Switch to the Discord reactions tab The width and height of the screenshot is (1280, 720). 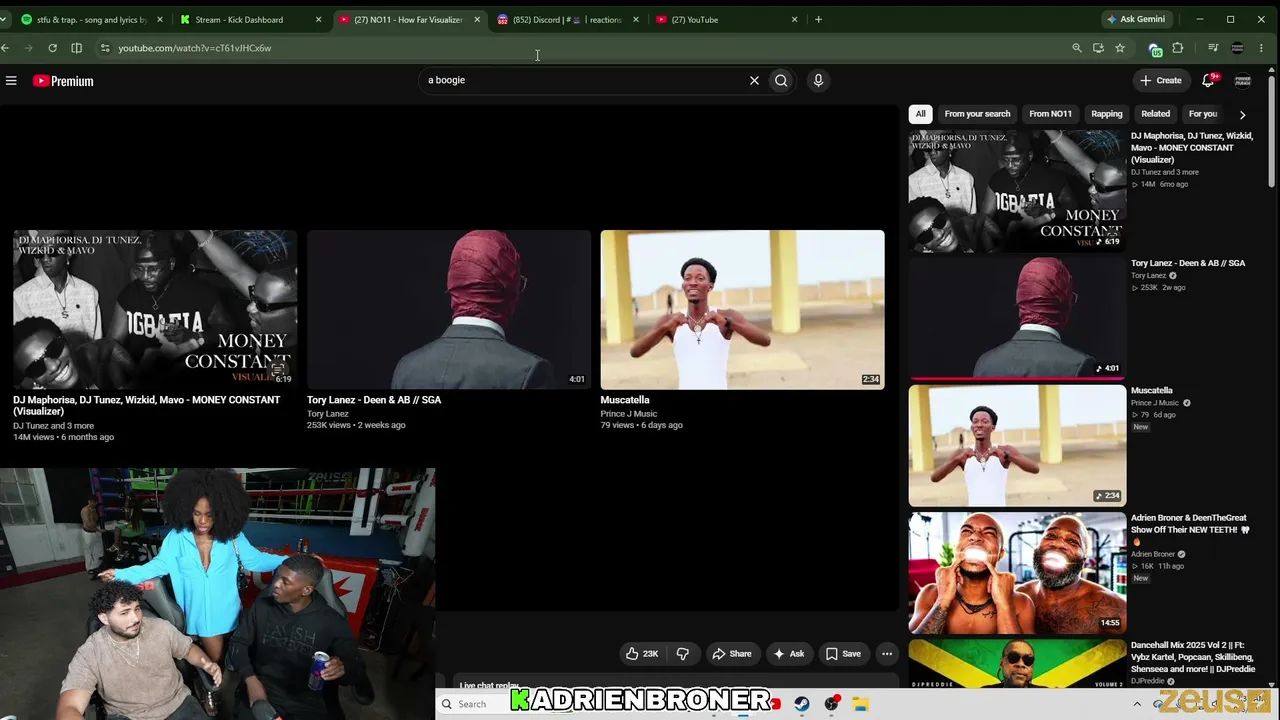pyautogui.click(x=568, y=19)
